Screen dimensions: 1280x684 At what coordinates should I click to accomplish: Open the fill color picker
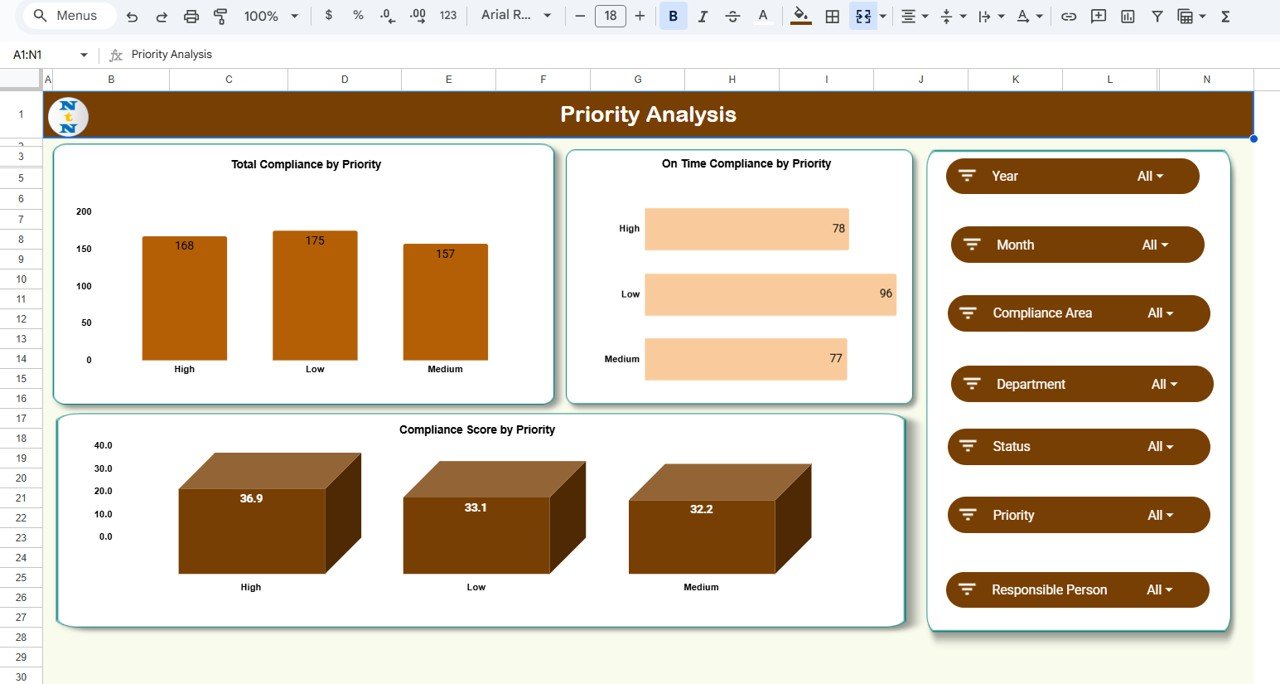[x=800, y=16]
